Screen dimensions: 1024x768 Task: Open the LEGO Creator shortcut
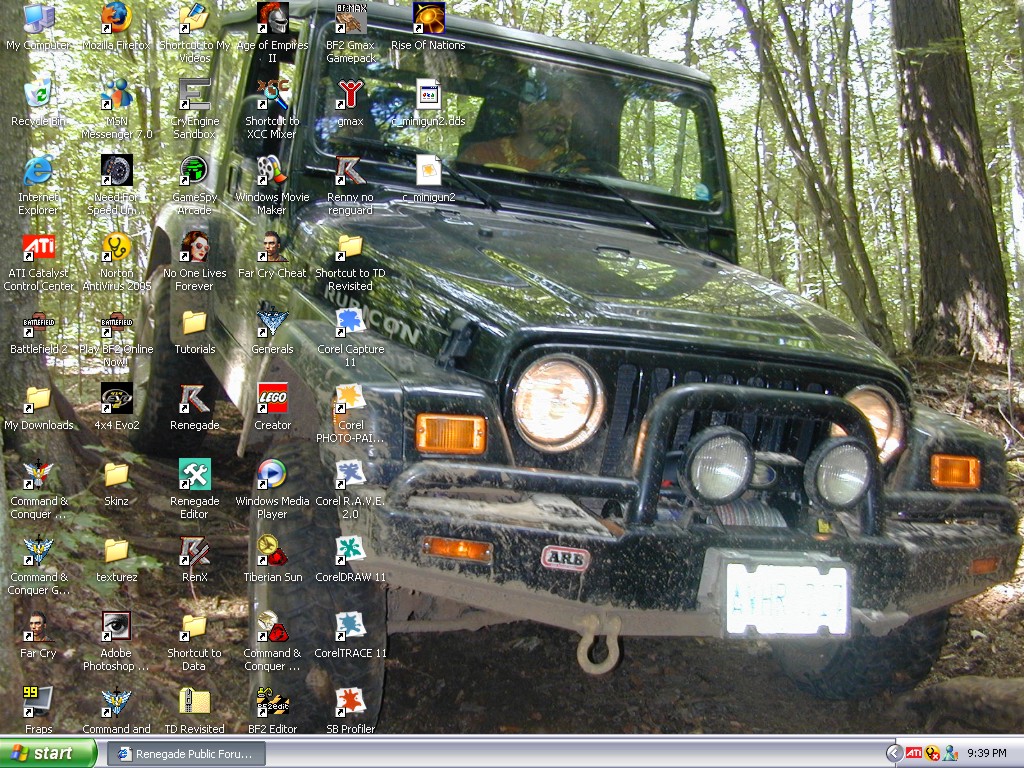click(x=272, y=399)
